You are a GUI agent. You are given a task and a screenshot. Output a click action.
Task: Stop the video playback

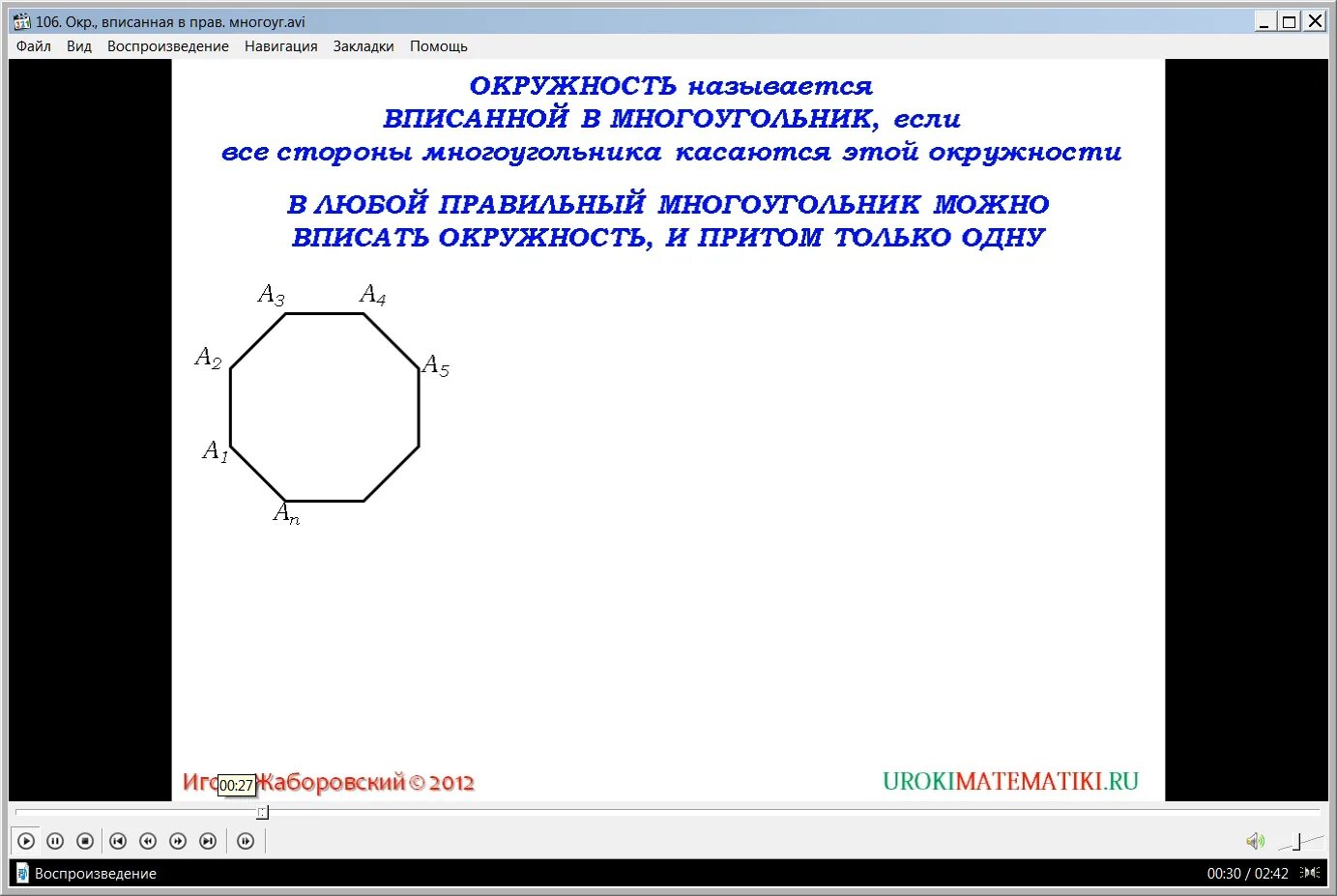point(85,841)
